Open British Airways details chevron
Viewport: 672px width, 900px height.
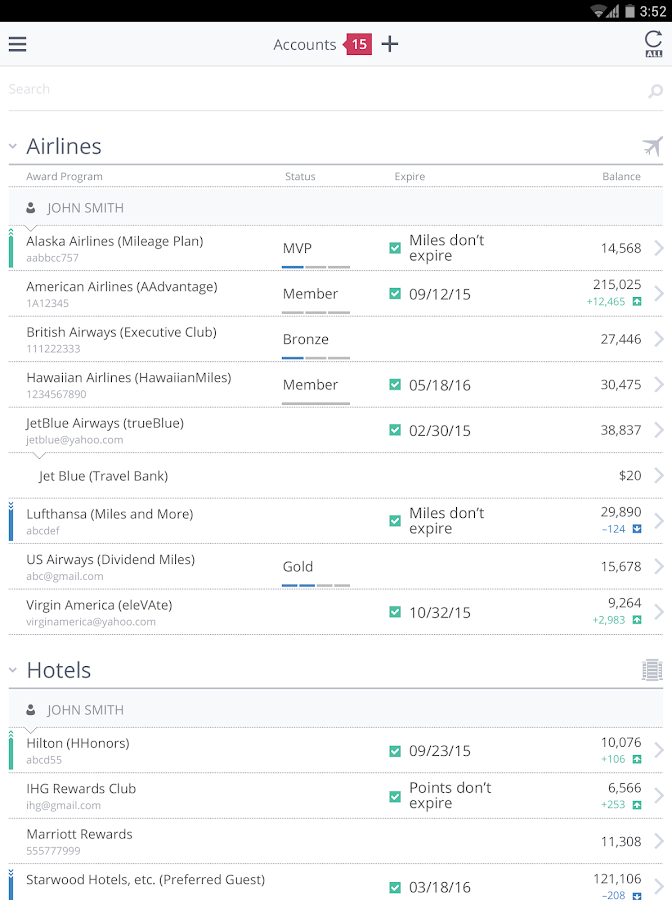tap(658, 339)
